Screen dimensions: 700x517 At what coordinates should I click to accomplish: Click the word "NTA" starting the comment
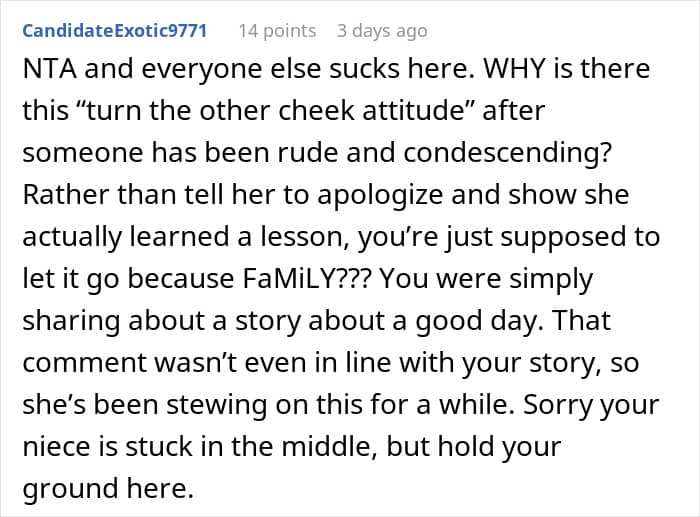point(47,71)
